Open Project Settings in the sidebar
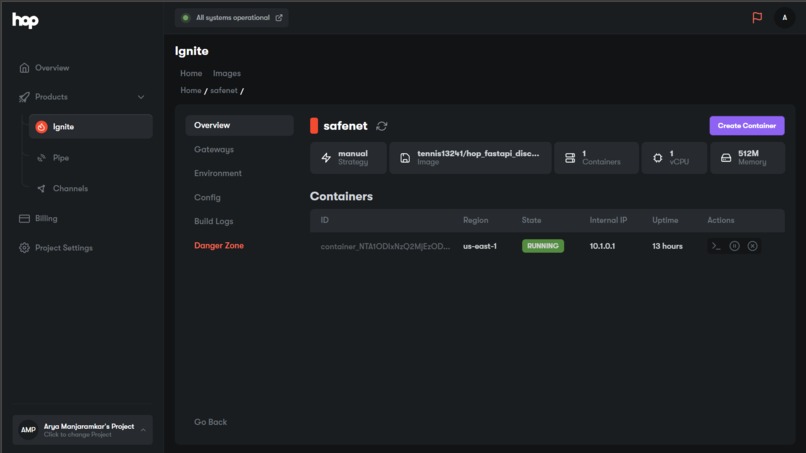The width and height of the screenshot is (806, 453). [x=64, y=248]
